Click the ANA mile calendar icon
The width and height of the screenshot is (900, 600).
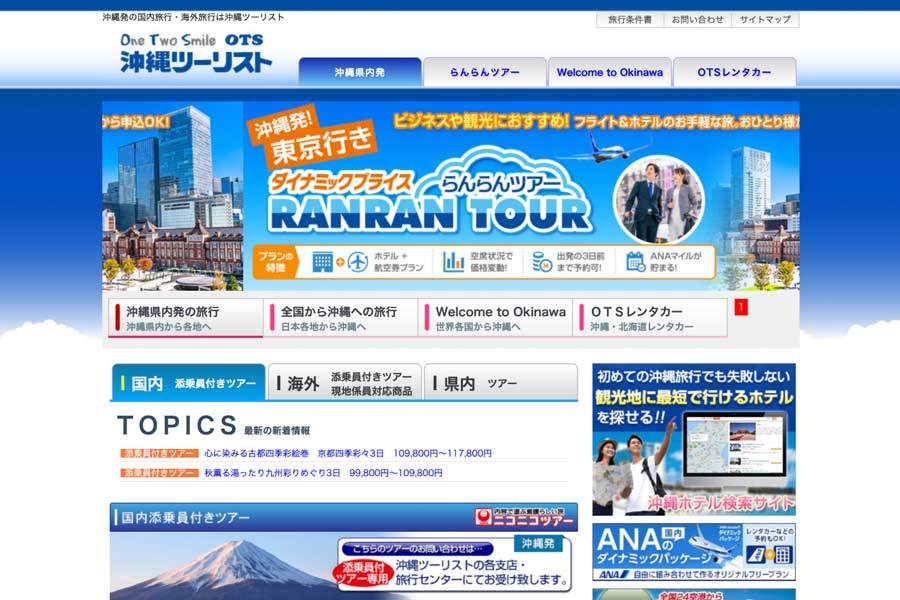click(x=635, y=262)
